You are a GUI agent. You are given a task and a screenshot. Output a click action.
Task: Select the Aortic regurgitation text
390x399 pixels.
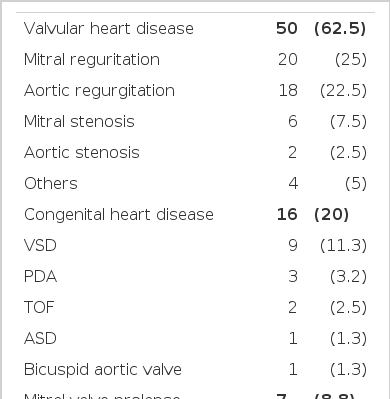pyautogui.click(x=99, y=91)
